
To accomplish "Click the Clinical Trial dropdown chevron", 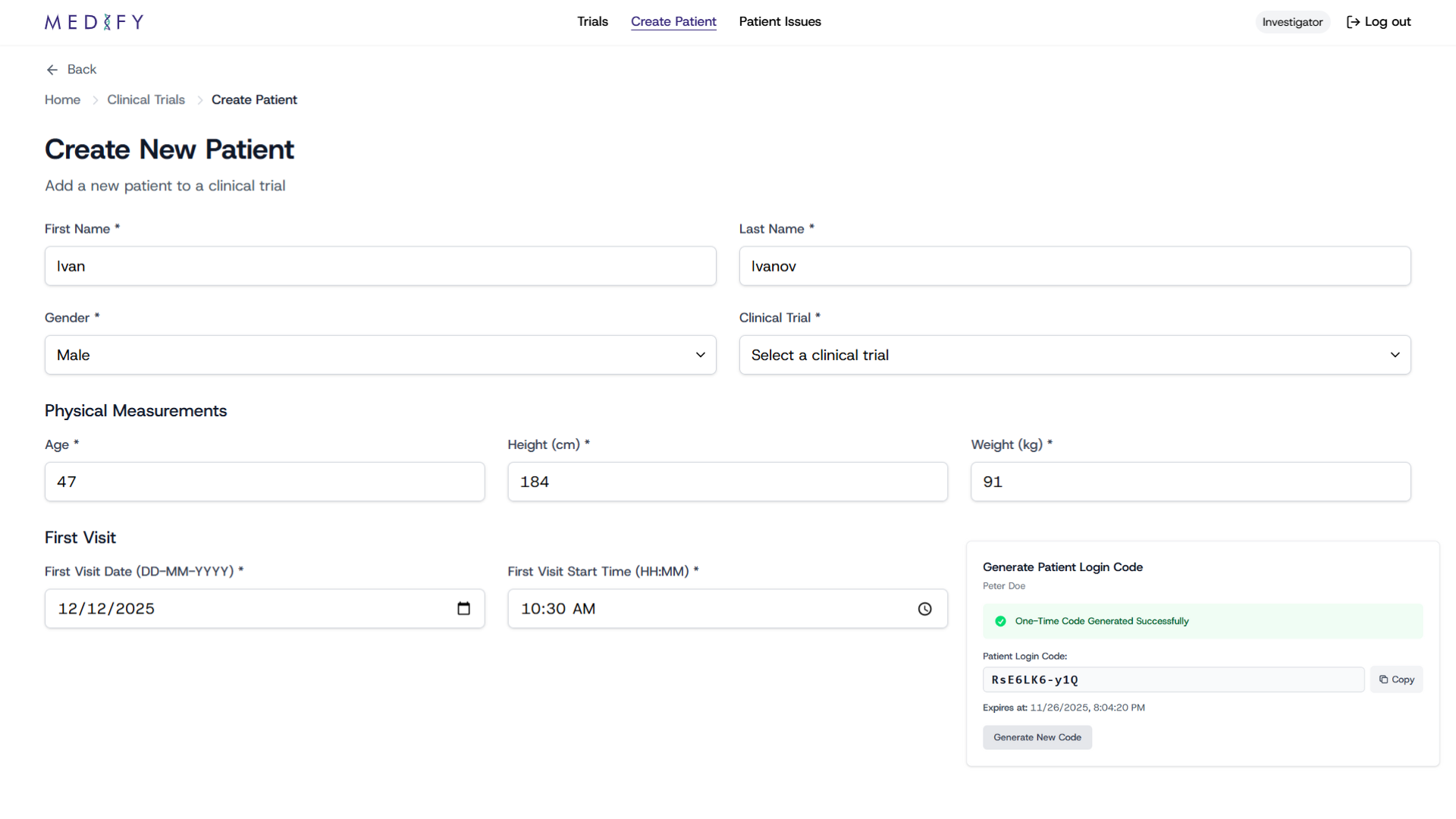I will (x=1395, y=355).
